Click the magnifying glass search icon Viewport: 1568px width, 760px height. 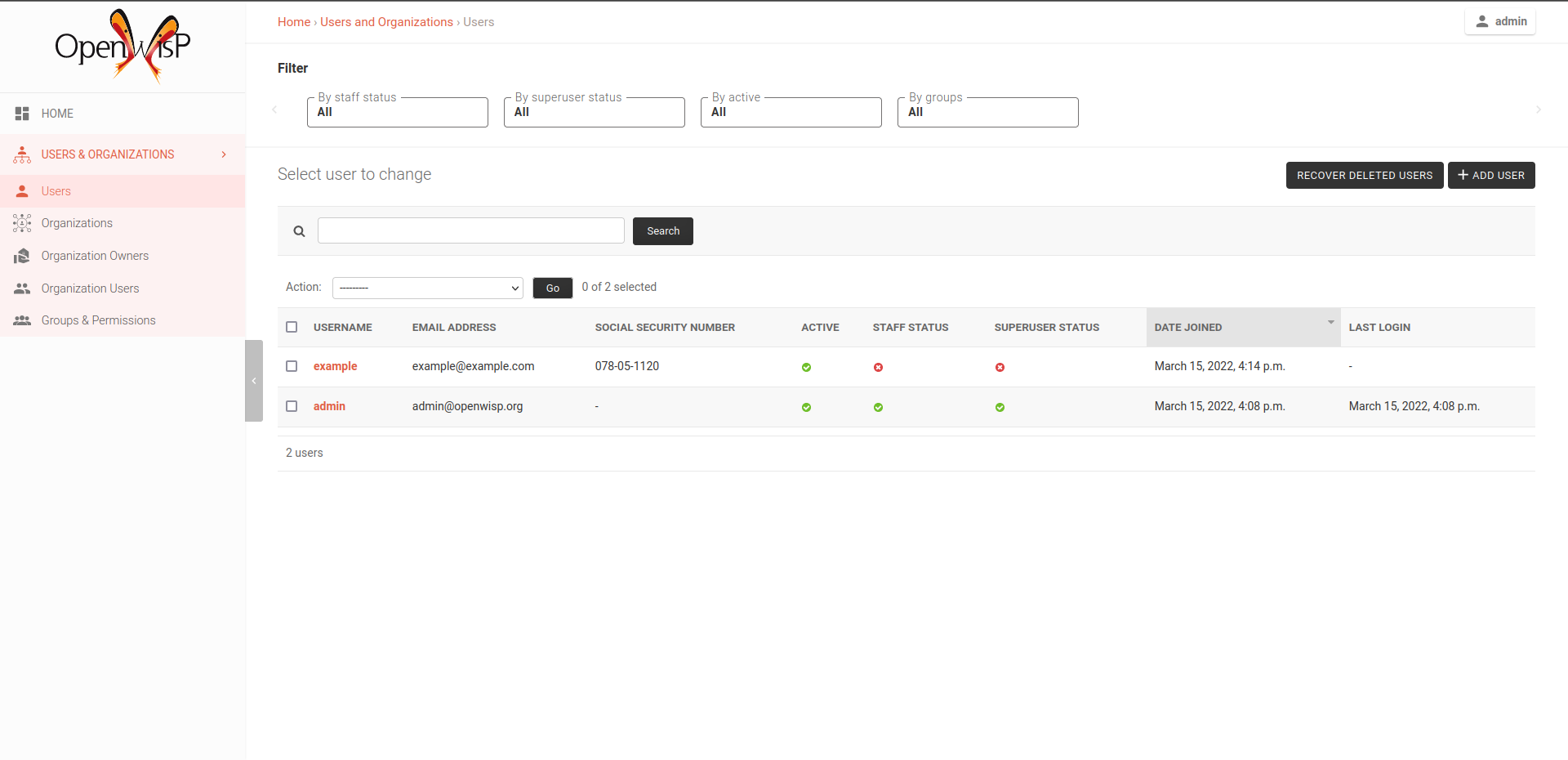[x=299, y=231]
